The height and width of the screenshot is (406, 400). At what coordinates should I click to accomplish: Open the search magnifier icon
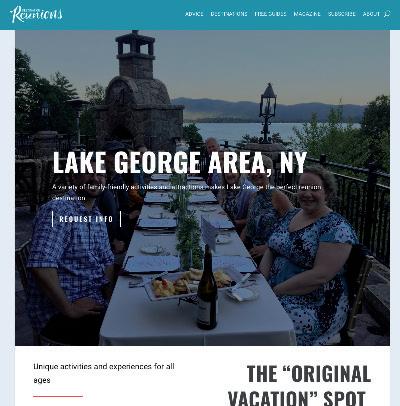pyautogui.click(x=387, y=14)
